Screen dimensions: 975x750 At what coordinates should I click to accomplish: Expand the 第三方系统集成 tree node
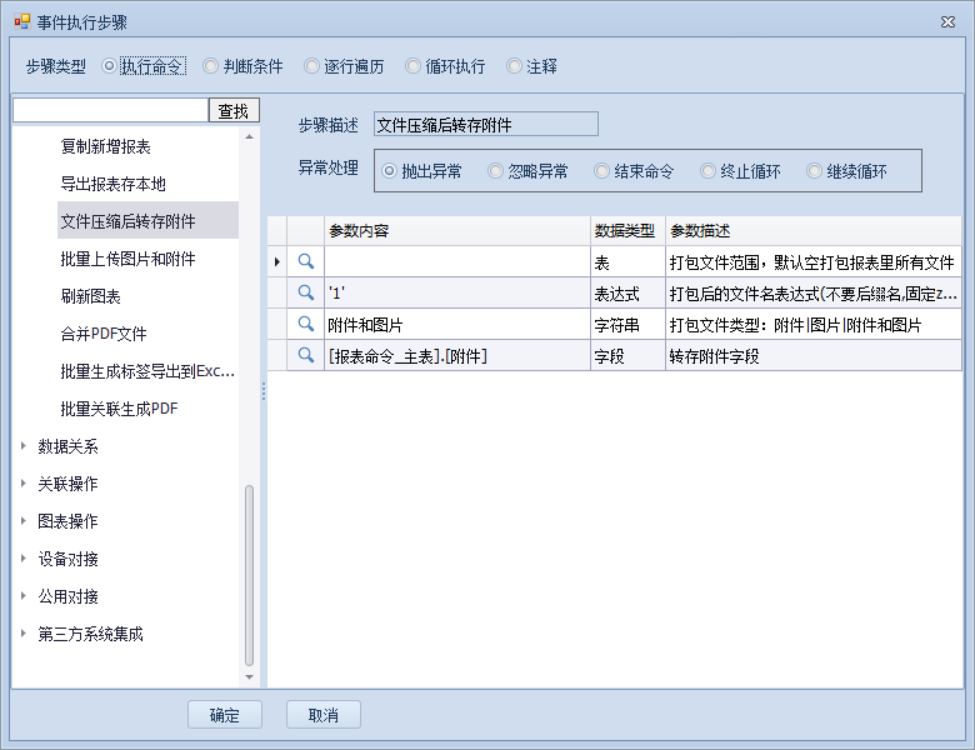[24, 634]
